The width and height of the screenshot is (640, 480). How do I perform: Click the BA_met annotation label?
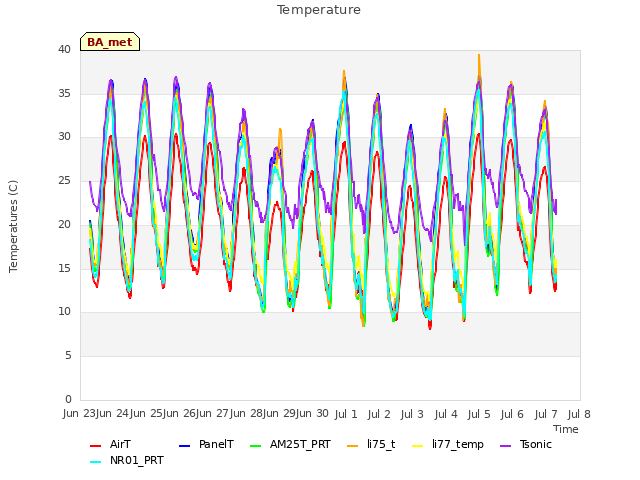110,42
